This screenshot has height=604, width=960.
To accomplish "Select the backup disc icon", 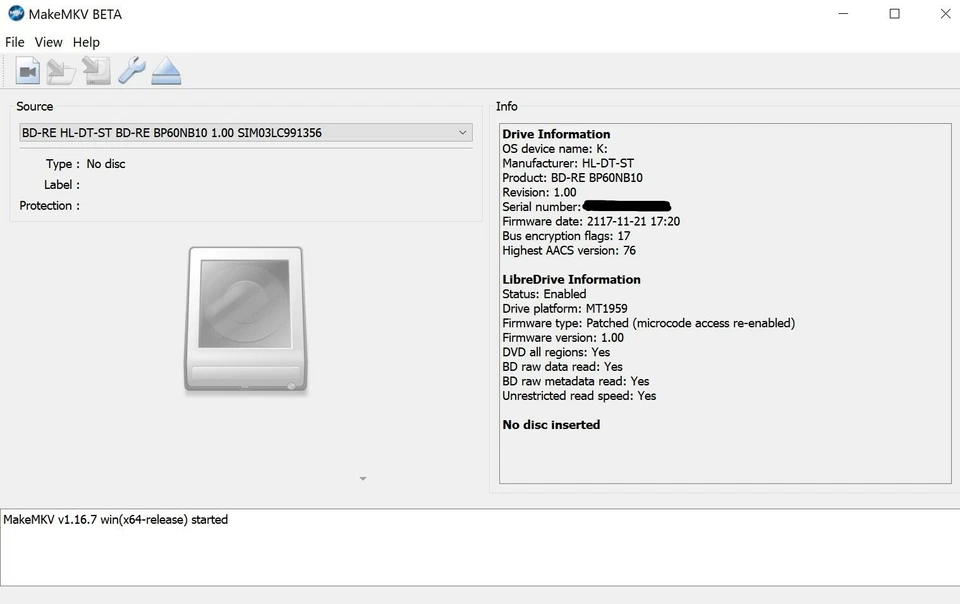I will point(94,70).
